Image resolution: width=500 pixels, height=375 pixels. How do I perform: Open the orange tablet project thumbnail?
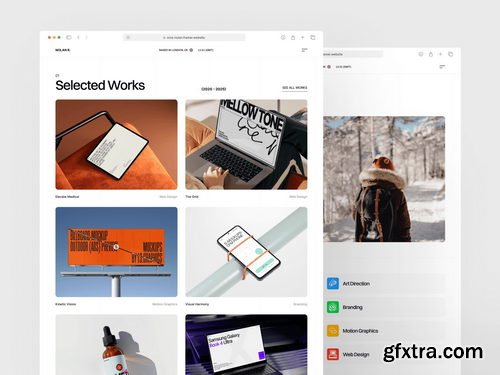(x=116, y=144)
